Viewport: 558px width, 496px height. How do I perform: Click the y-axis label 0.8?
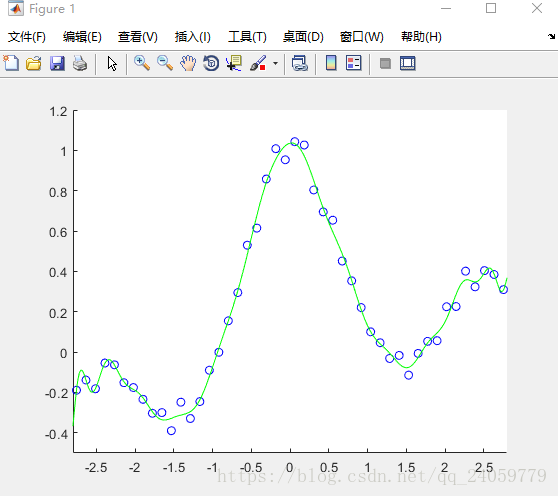58,192
